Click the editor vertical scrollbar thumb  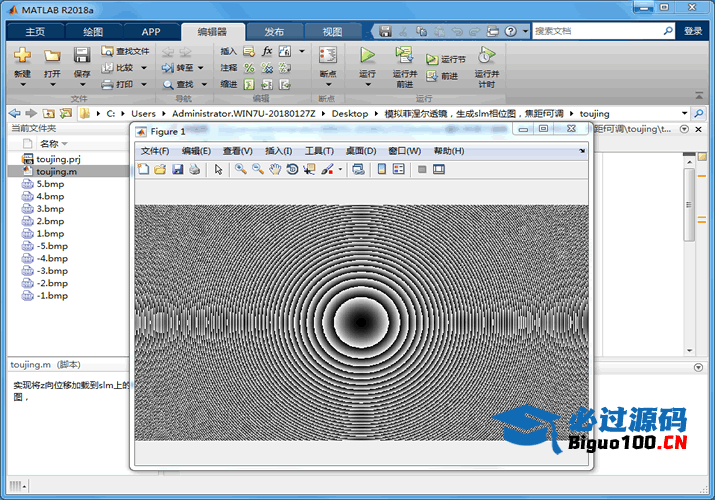pos(689,205)
